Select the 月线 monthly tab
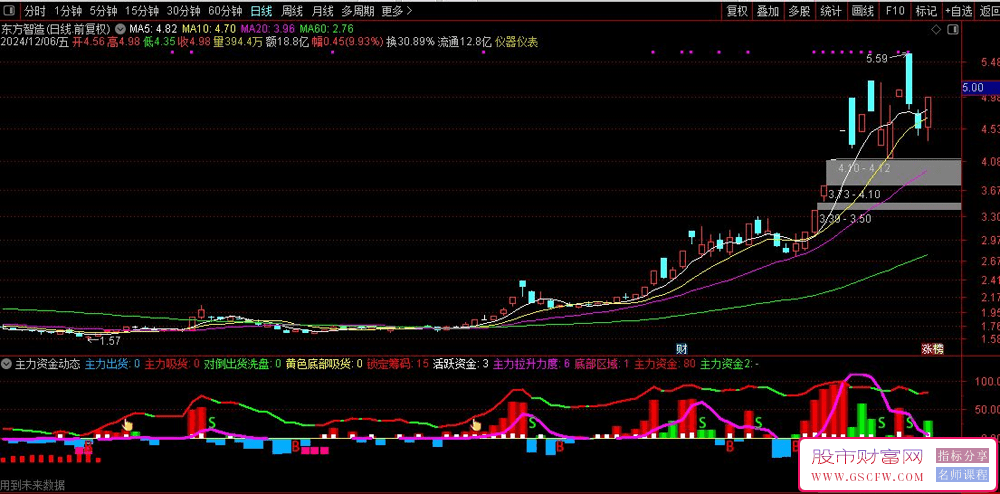The width and height of the screenshot is (1000, 494). click(x=323, y=11)
